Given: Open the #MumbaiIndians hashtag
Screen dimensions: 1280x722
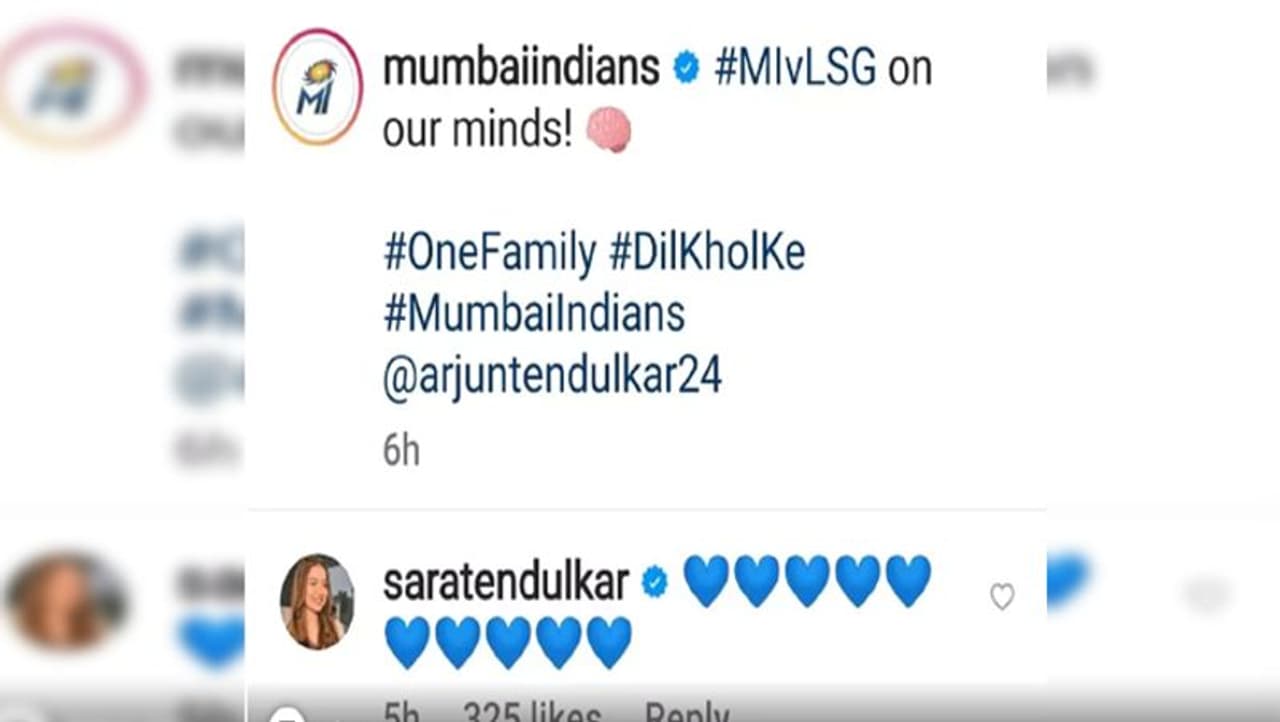Looking at the screenshot, I should [534, 315].
